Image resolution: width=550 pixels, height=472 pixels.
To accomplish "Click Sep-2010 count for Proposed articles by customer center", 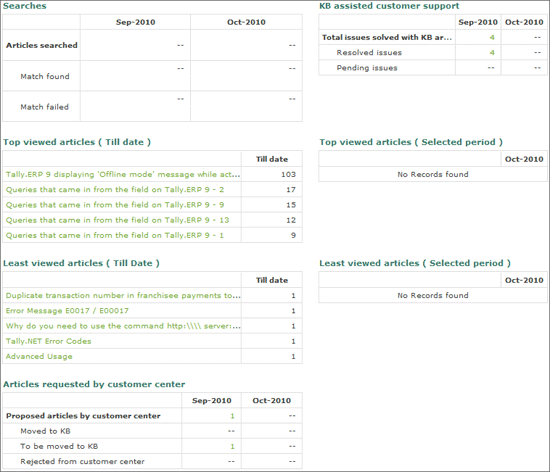I will 232,416.
